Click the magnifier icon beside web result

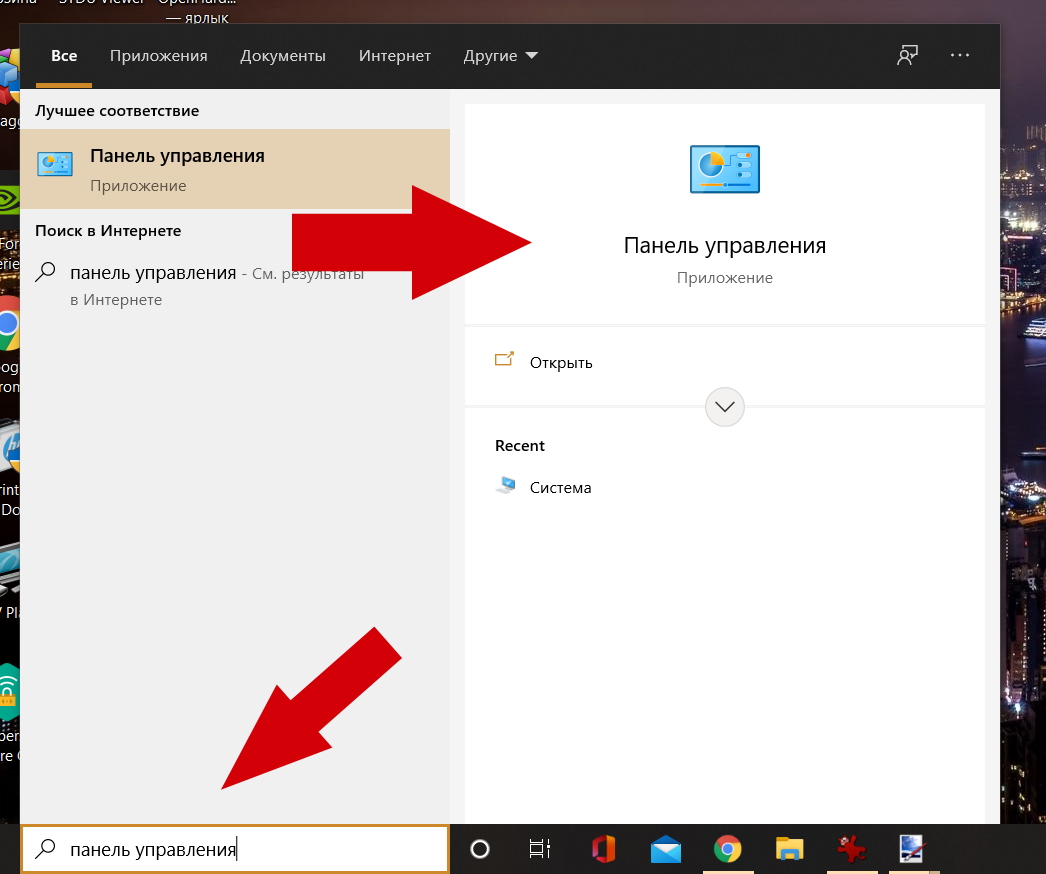(45, 272)
